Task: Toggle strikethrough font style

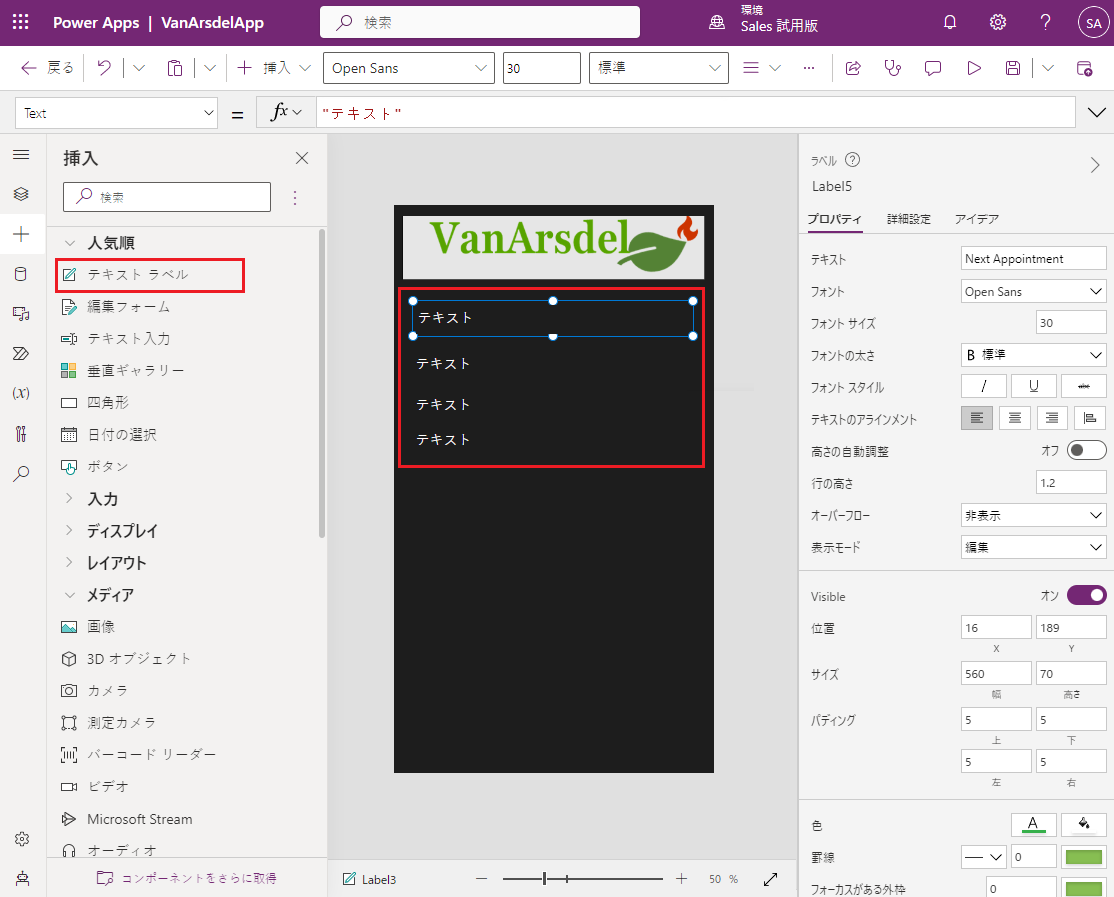Action: point(1083,386)
